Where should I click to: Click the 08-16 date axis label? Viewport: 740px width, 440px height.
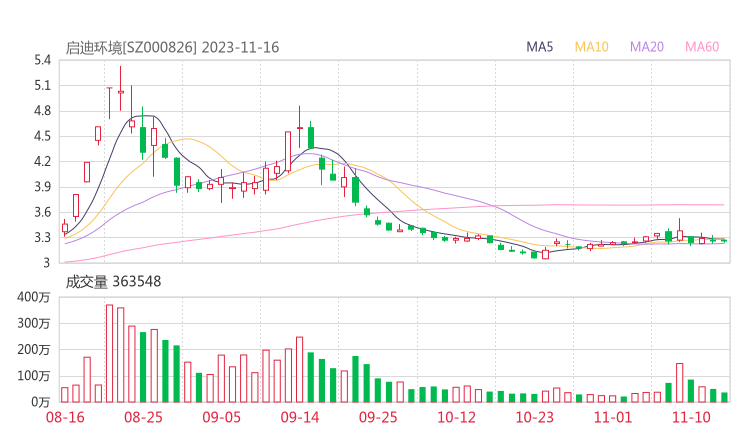point(65,417)
